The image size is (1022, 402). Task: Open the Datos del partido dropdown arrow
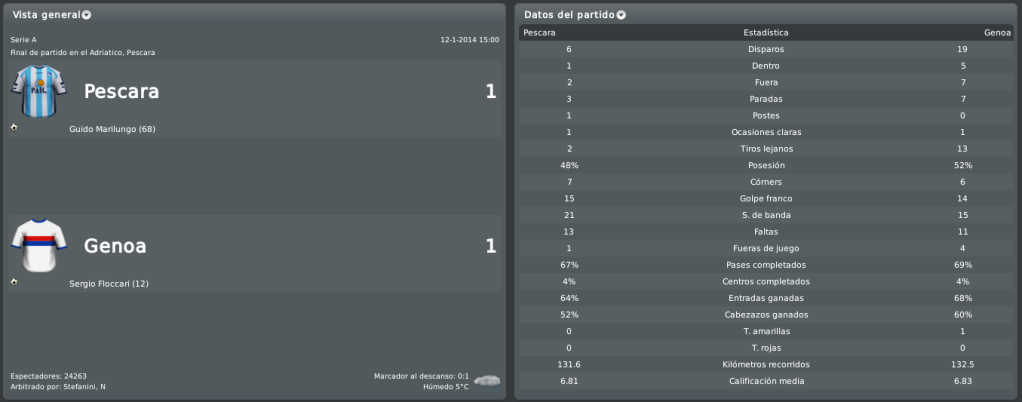tap(621, 15)
